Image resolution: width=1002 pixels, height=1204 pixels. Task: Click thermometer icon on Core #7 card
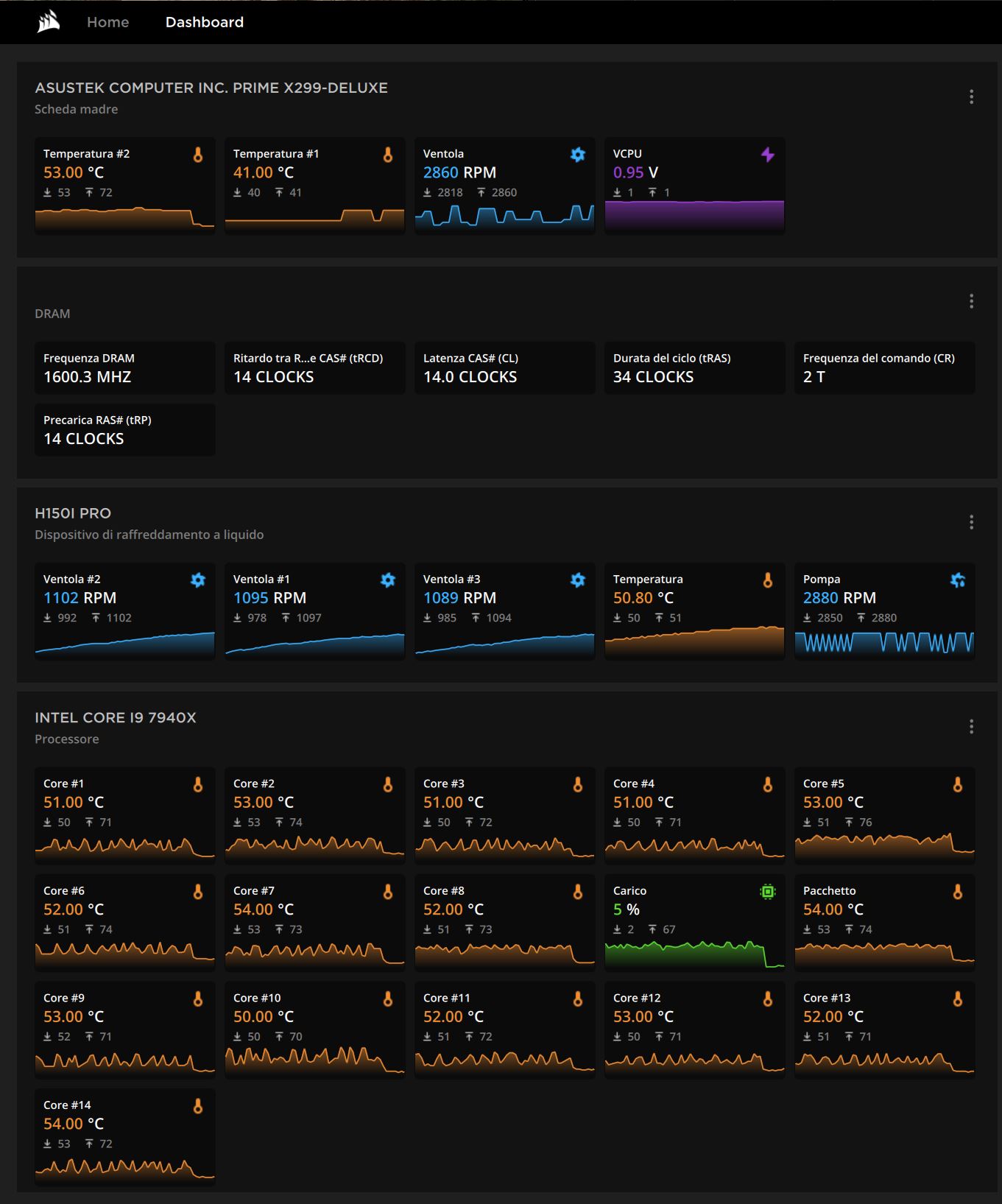(x=387, y=892)
